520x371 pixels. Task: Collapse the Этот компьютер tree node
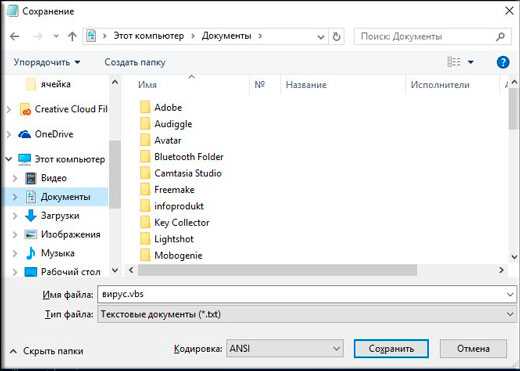pos(9,159)
